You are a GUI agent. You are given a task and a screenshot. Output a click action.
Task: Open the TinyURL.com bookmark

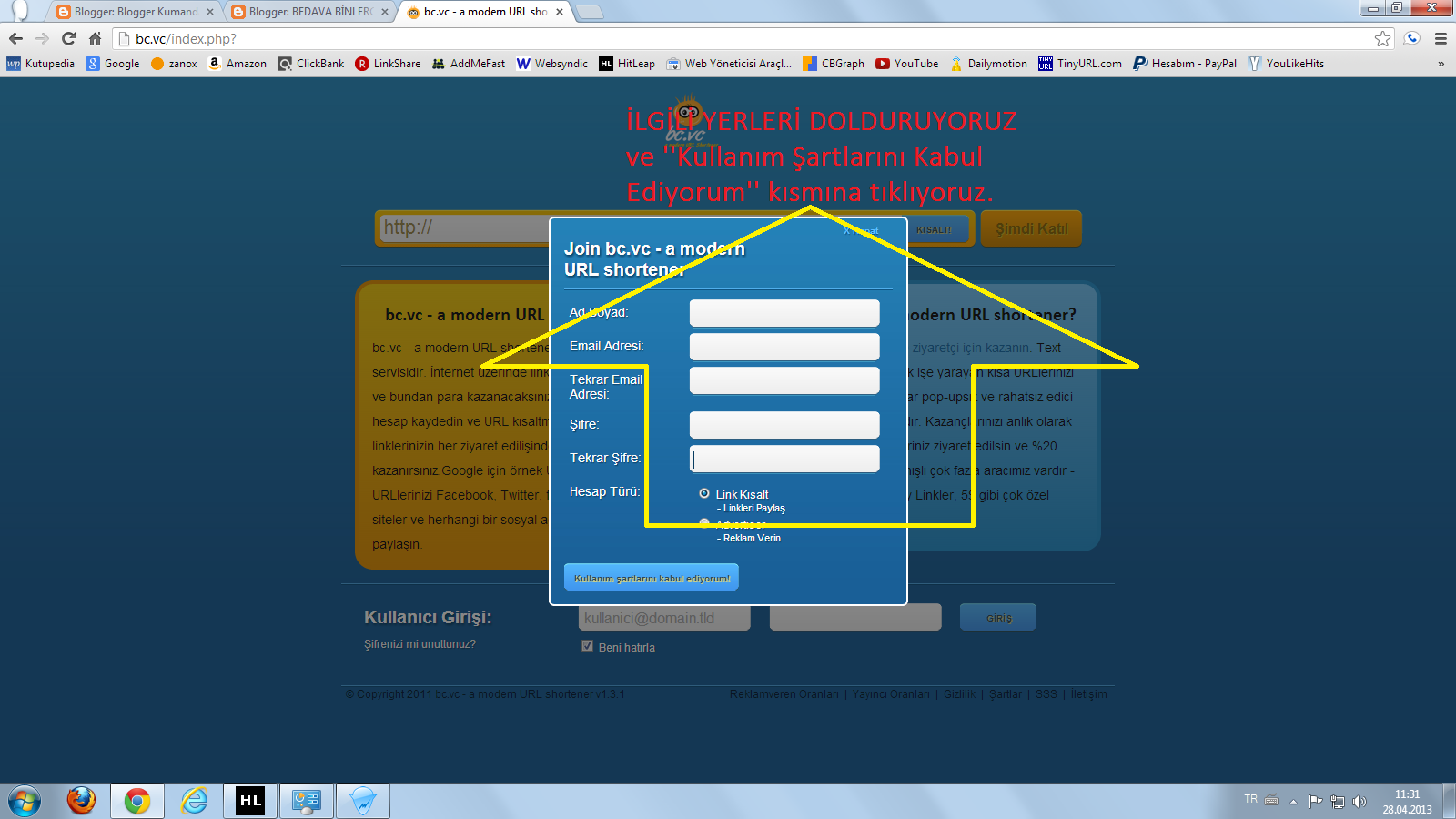click(1080, 64)
